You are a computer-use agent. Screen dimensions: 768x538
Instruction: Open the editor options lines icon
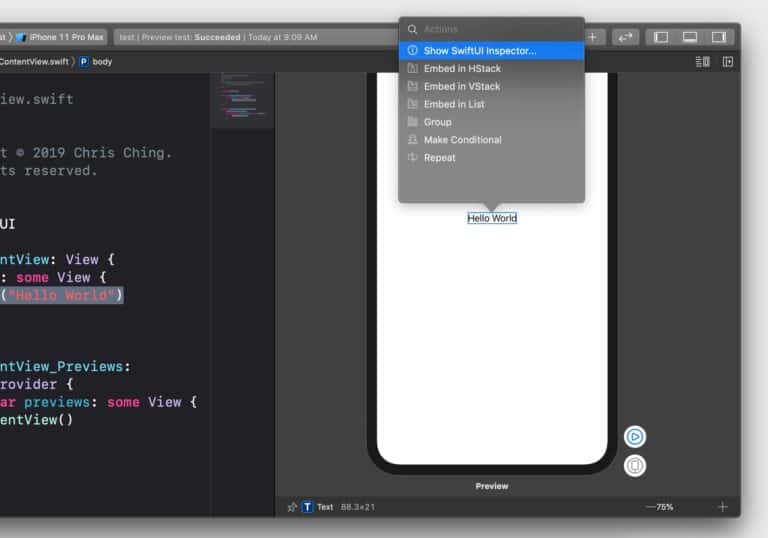pos(702,62)
